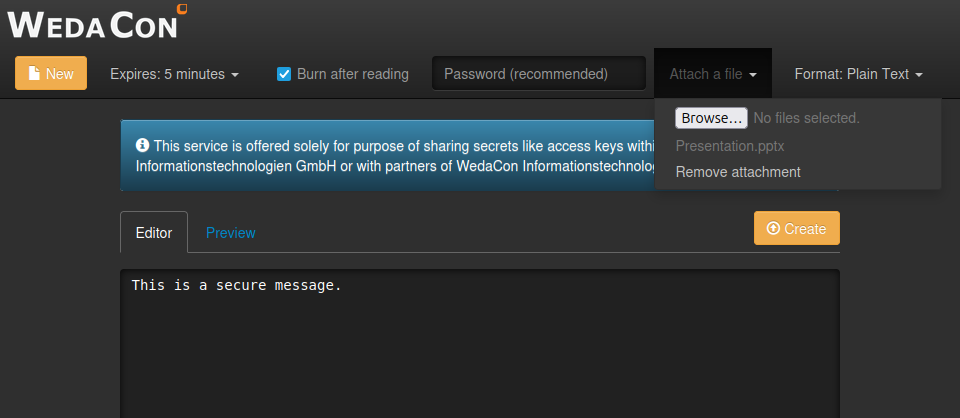Toggle the Burn after reading checkbox
Viewport: 960px width, 418px height.
point(284,74)
